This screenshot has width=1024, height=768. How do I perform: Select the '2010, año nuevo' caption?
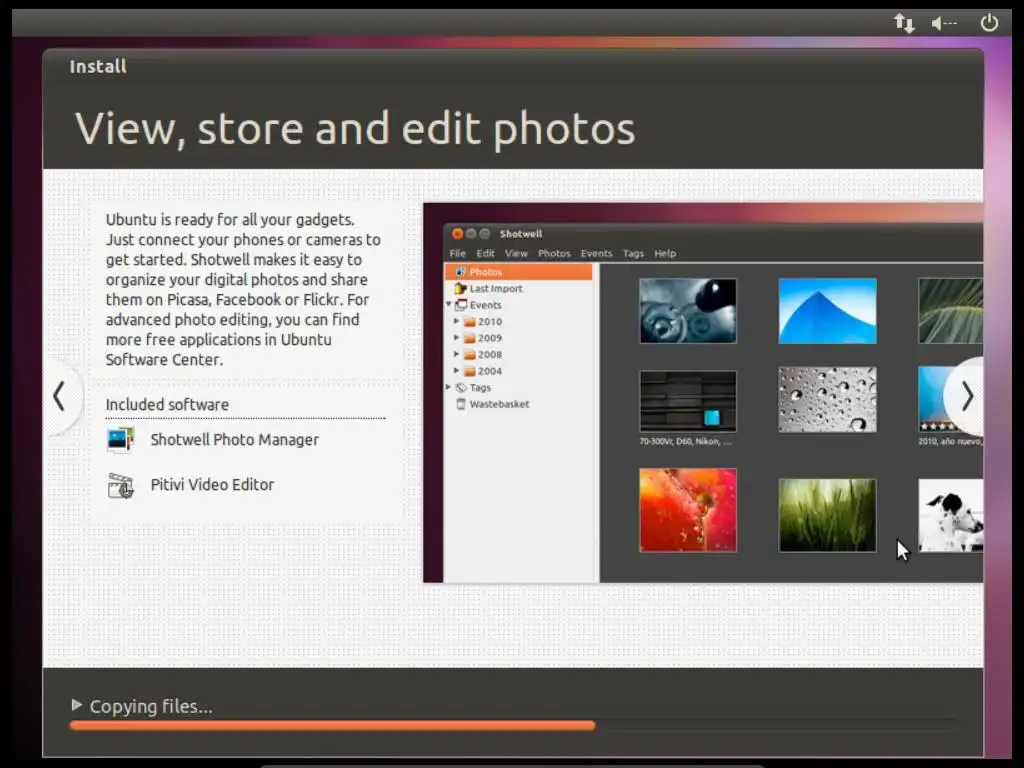950,442
